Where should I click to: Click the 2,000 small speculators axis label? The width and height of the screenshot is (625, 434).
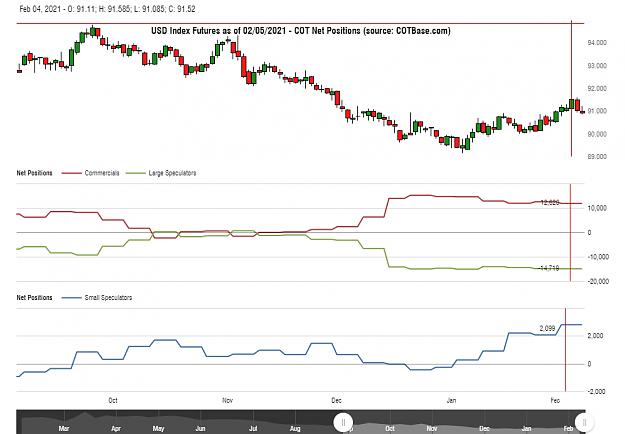tap(596, 336)
